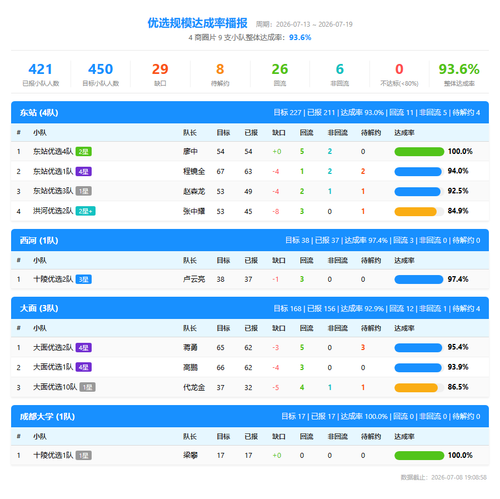Select the 大面优选2队 row name
The width and height of the screenshot is (500, 499).
(53, 348)
